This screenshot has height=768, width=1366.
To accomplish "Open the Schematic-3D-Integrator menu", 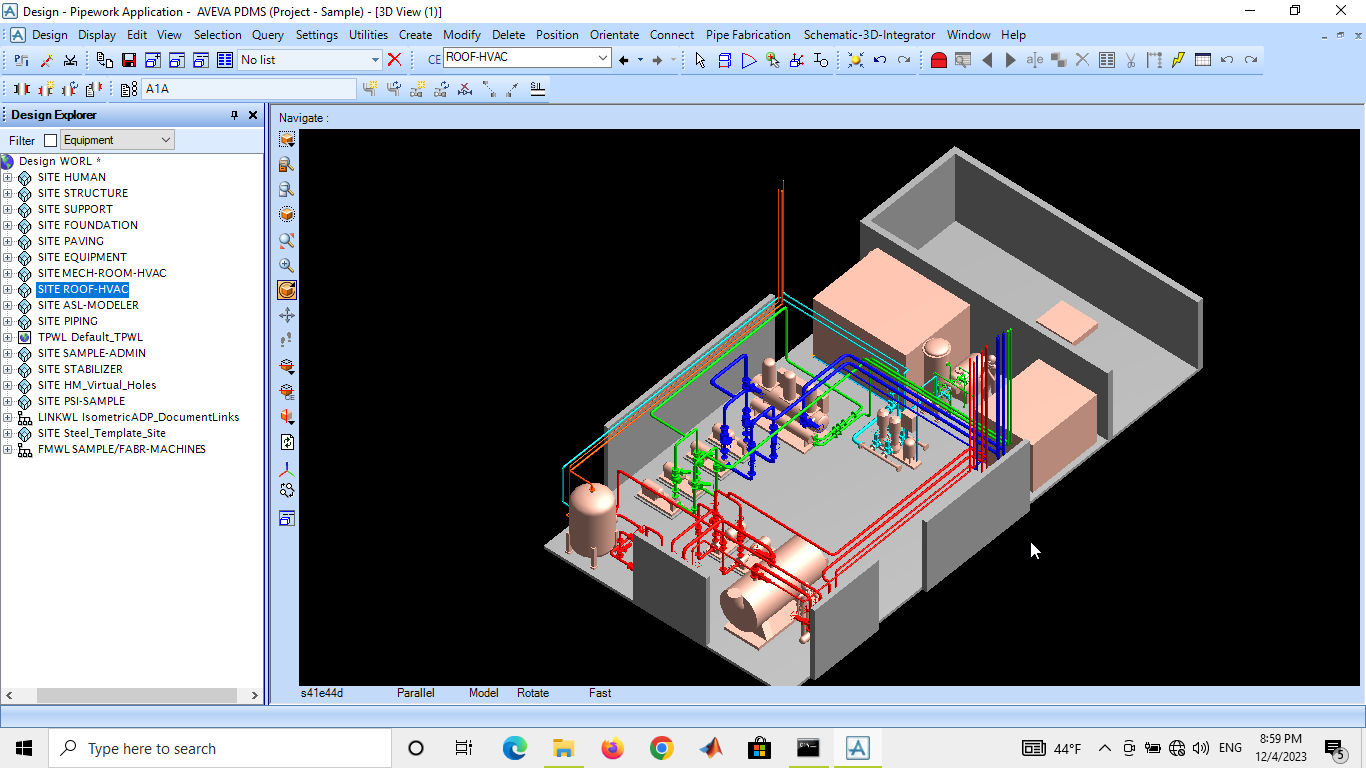I will pyautogui.click(x=869, y=35).
